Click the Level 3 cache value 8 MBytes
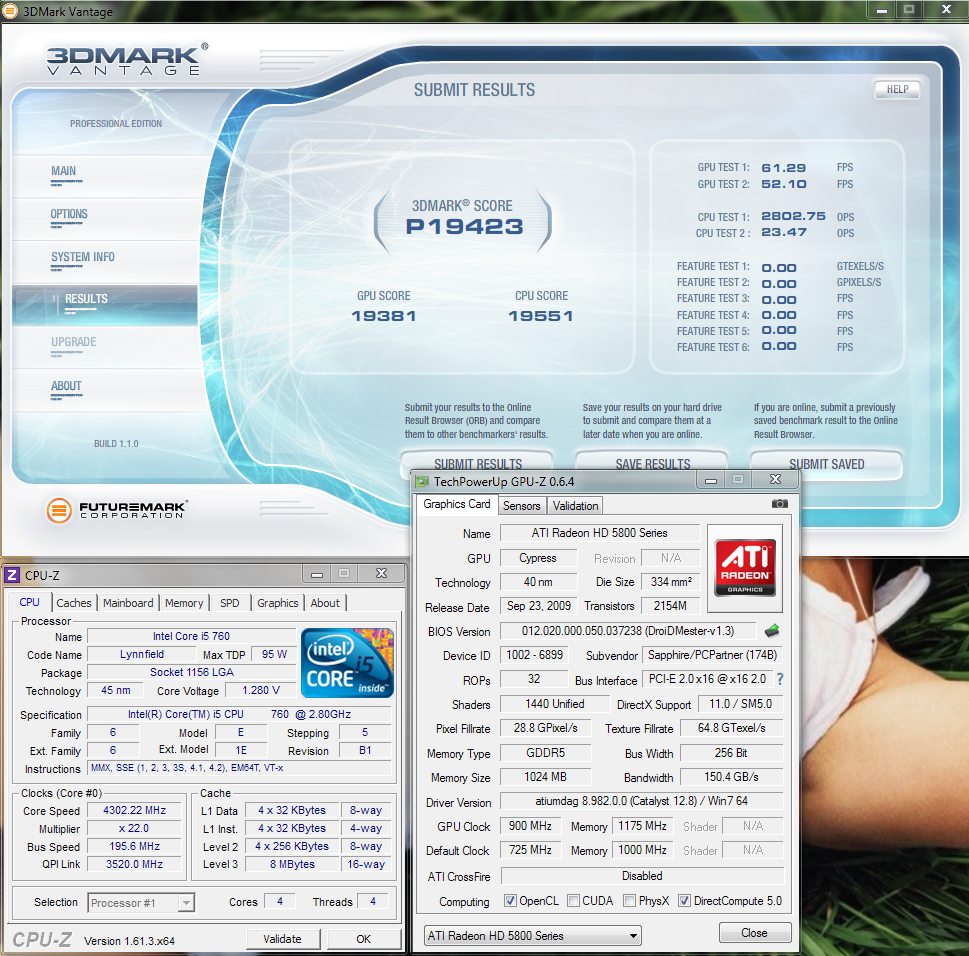Viewport: 969px width, 956px height. pyautogui.click(x=292, y=864)
